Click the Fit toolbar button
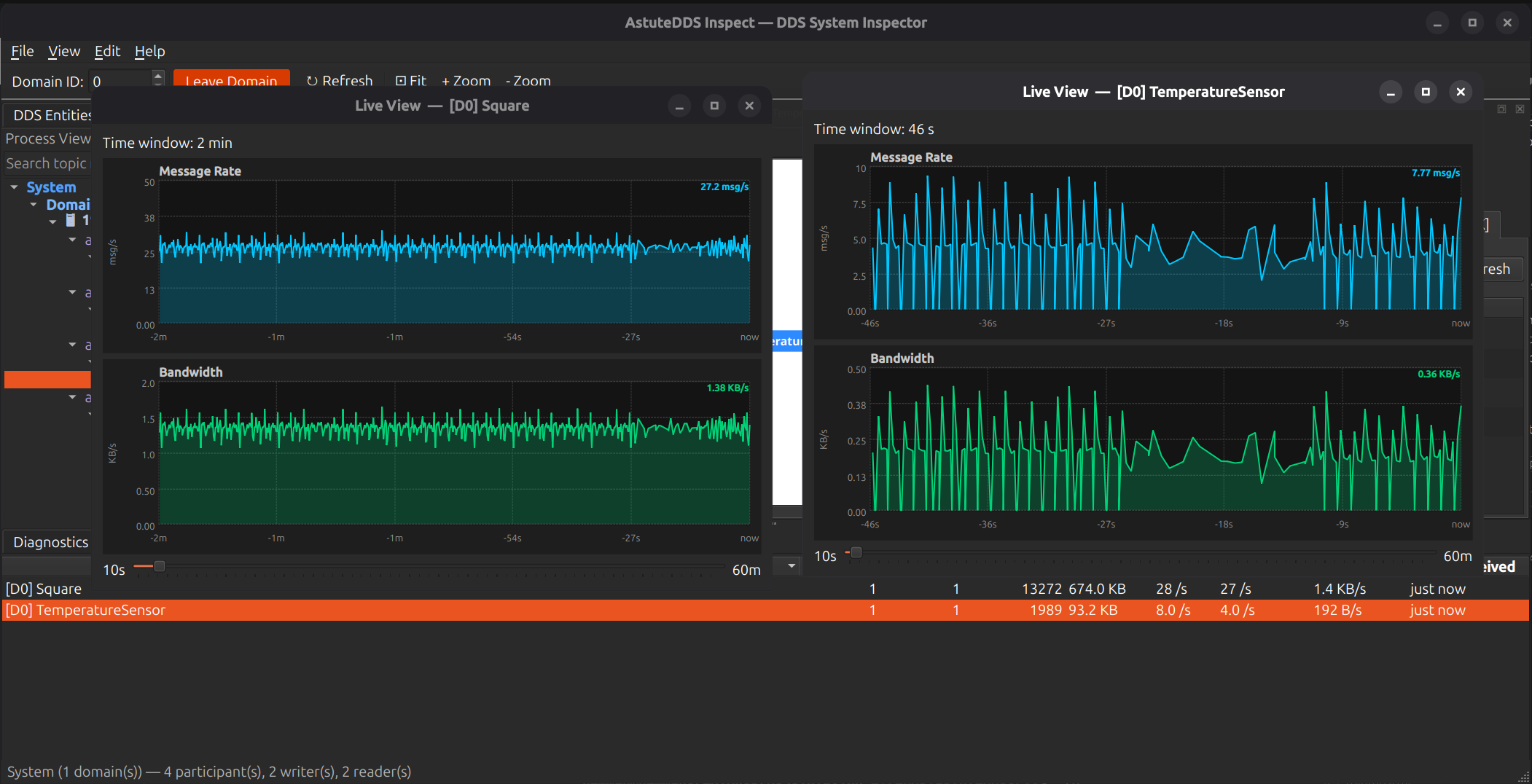 (x=411, y=80)
